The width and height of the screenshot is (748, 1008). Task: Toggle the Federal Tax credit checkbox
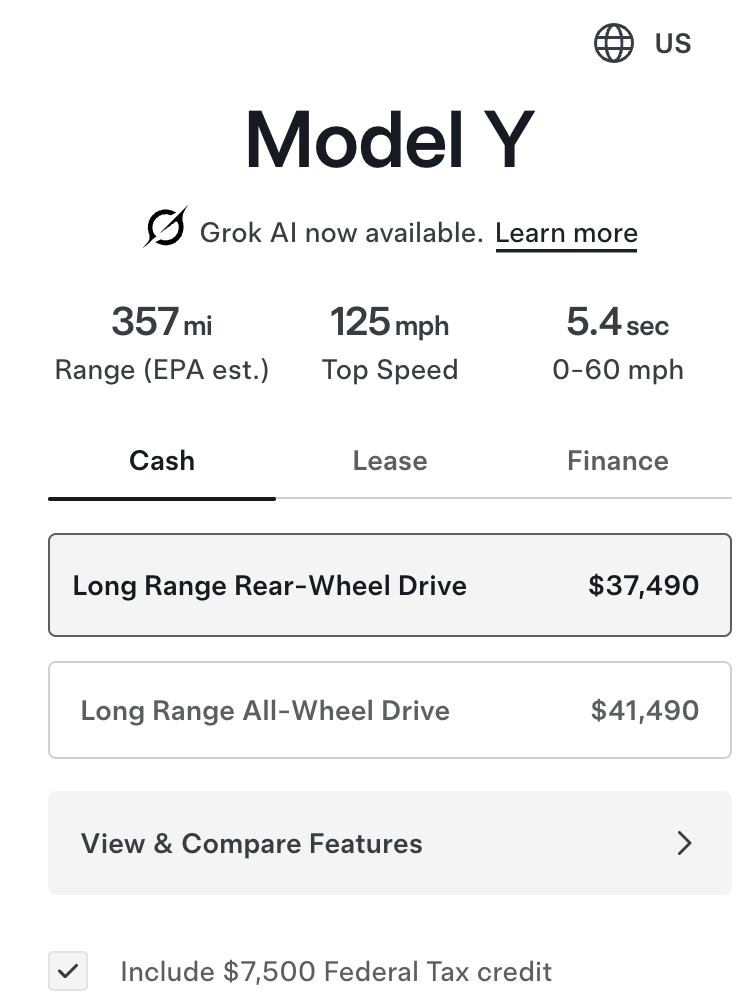[68, 971]
